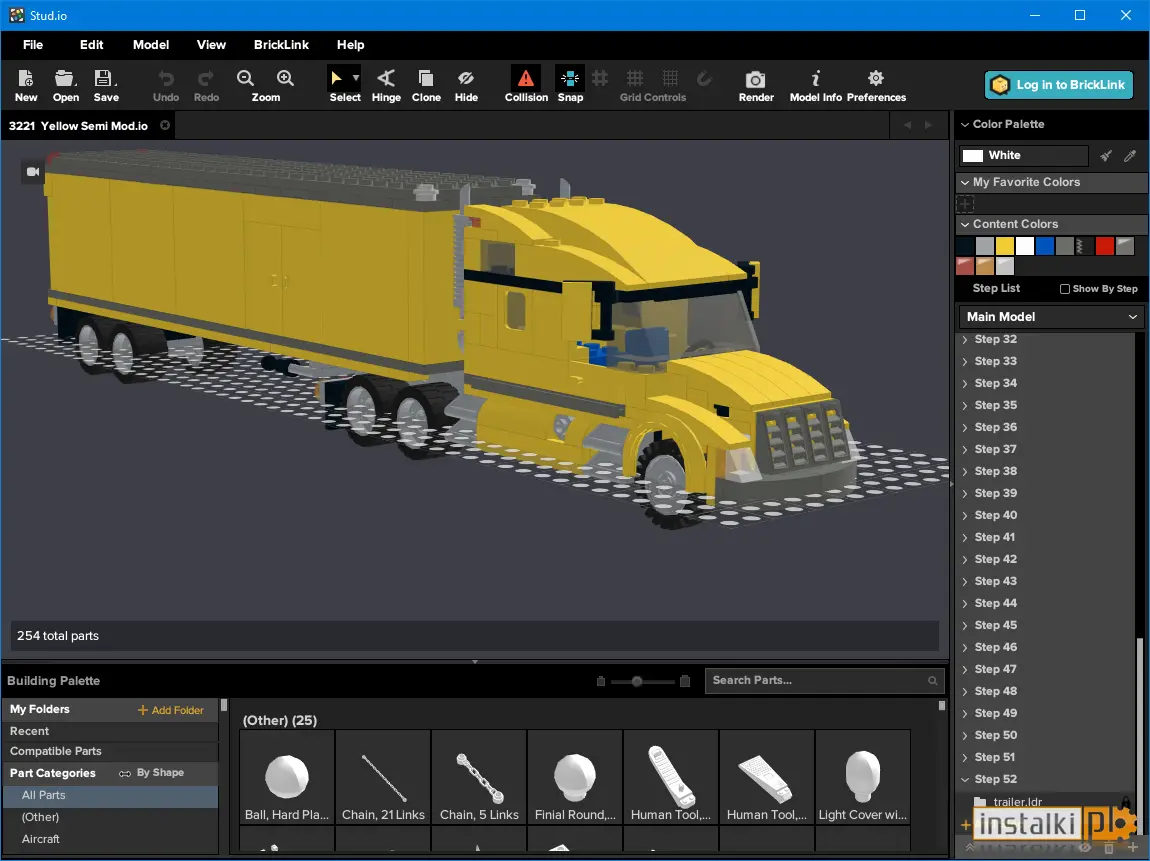Add a favorite color slot

(x=965, y=203)
